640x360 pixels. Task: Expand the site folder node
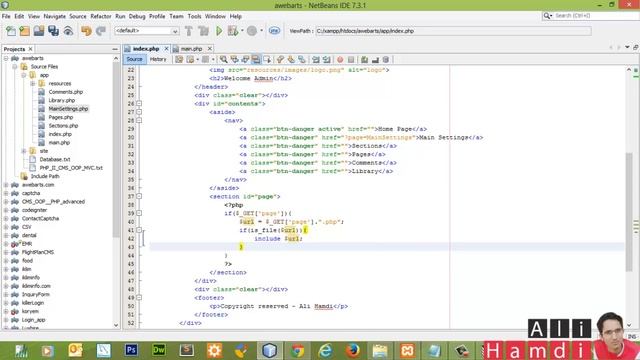(24, 151)
